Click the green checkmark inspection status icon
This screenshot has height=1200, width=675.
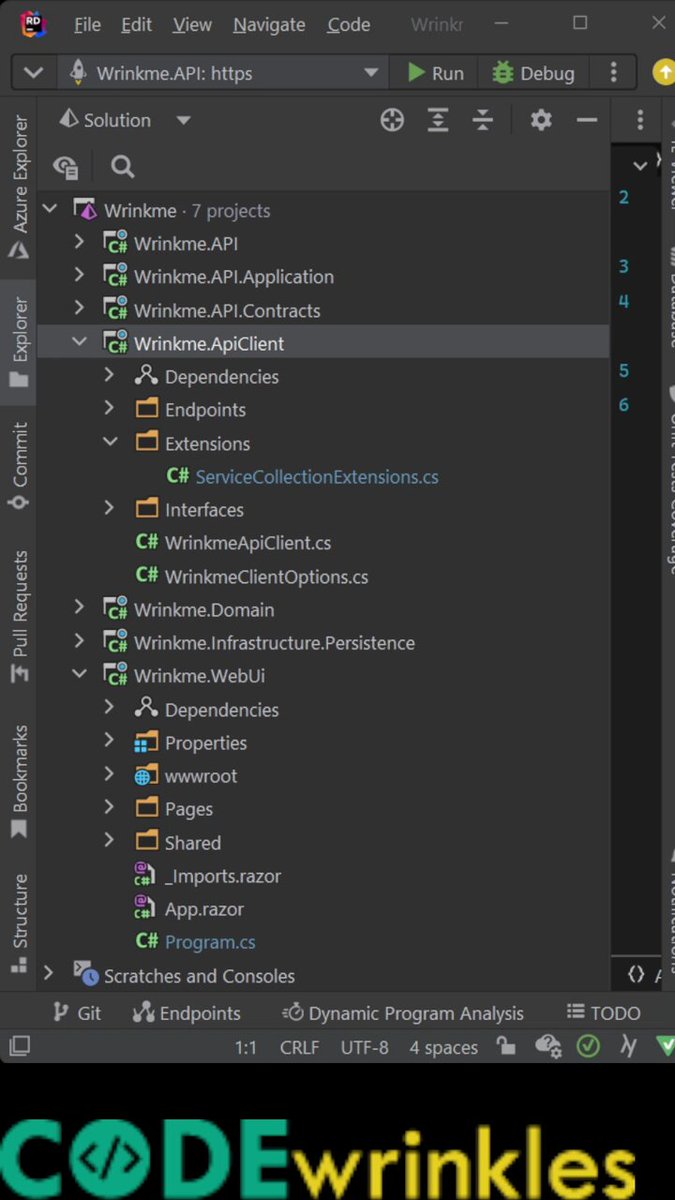coord(588,1046)
